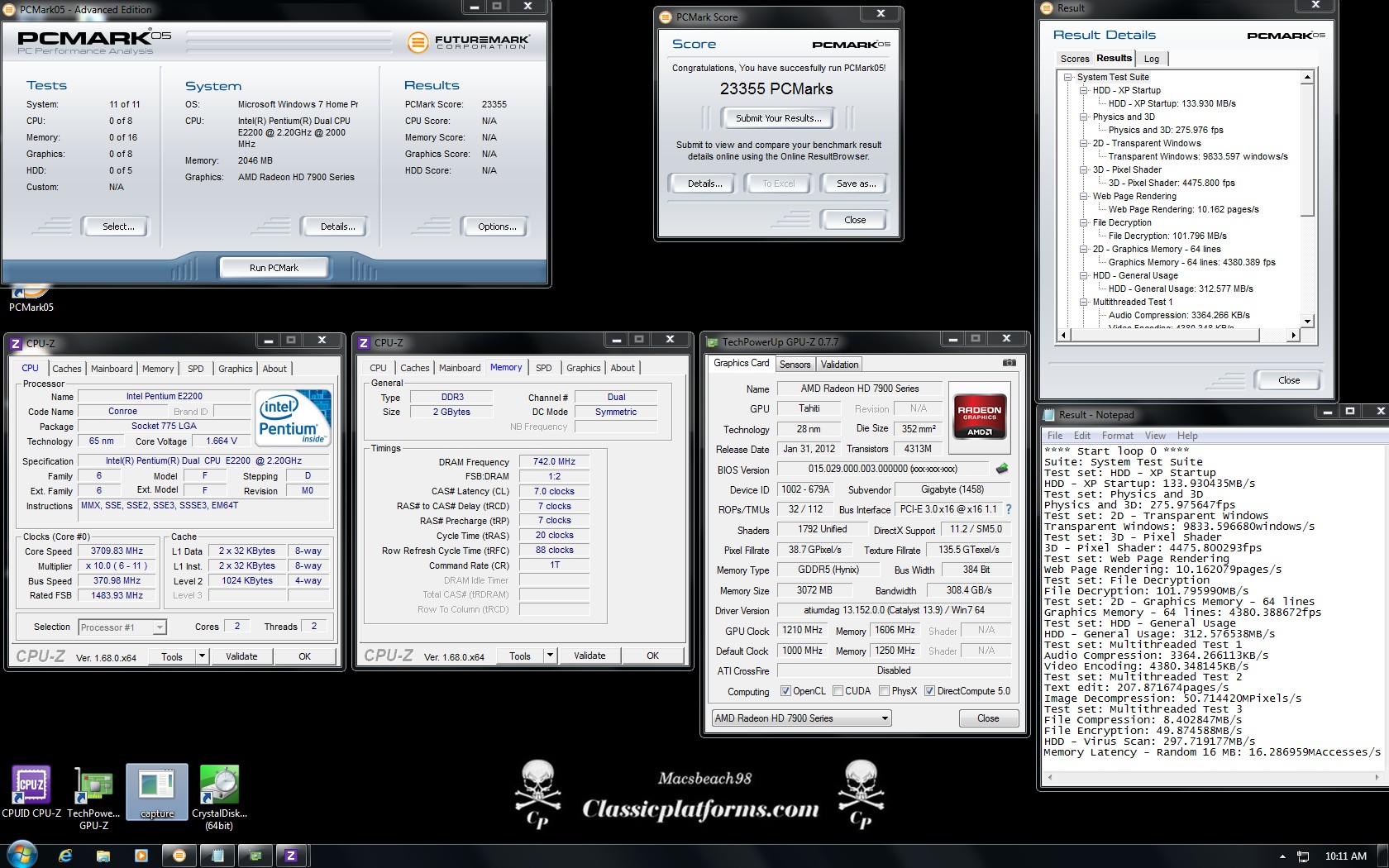Click the Result - Notepad title bar icon
The height and width of the screenshot is (868, 1389).
(1048, 414)
